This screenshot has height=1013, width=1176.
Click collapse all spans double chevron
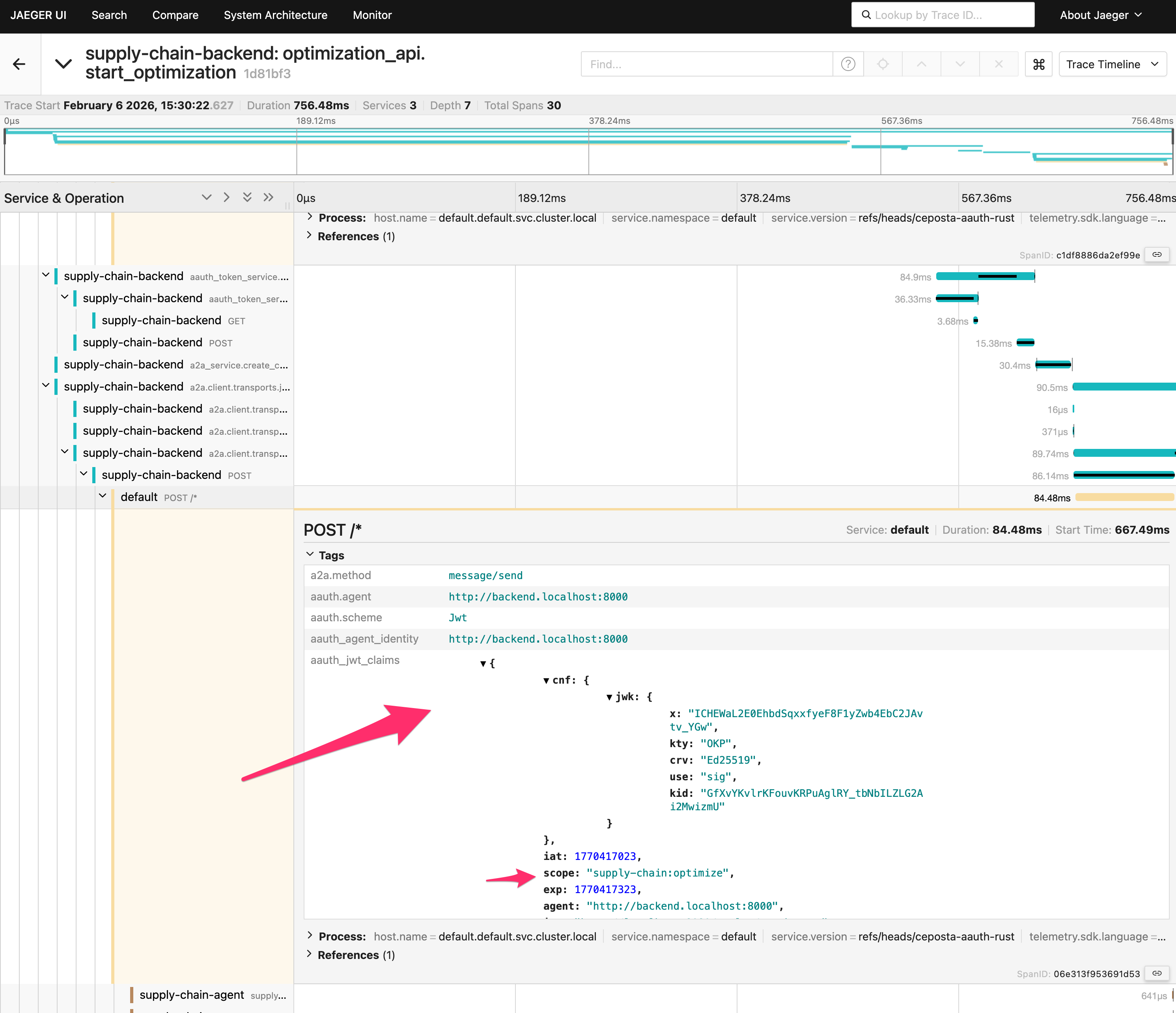[x=247, y=197]
